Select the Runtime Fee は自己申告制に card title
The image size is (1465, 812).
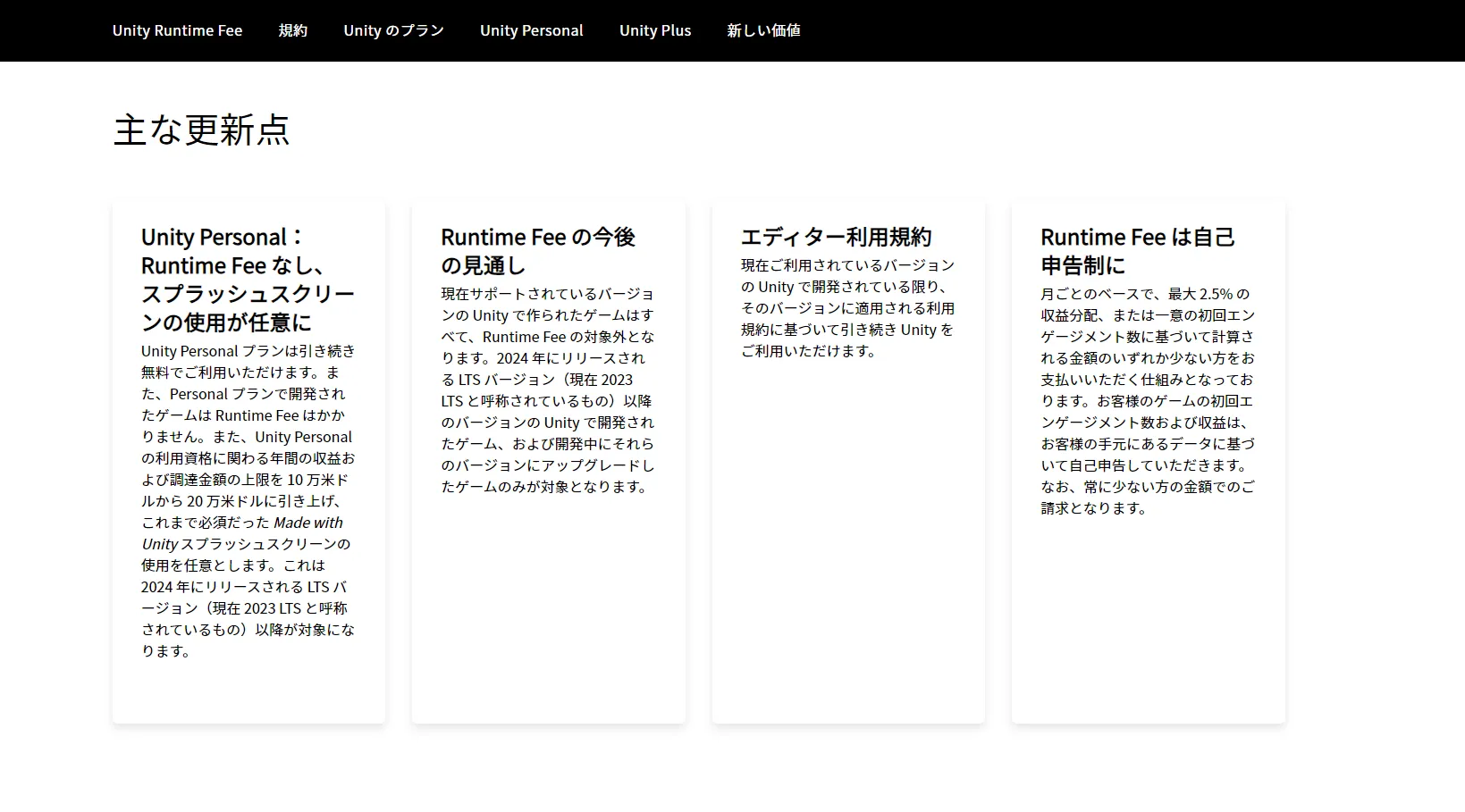(x=1137, y=251)
